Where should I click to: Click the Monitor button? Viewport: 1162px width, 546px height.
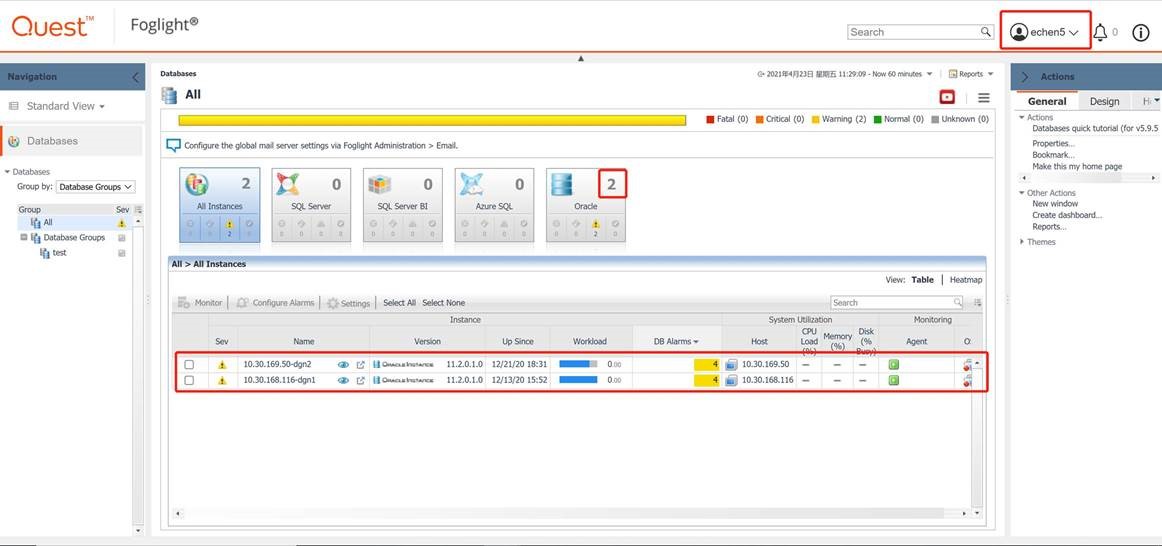pyautogui.click(x=199, y=303)
